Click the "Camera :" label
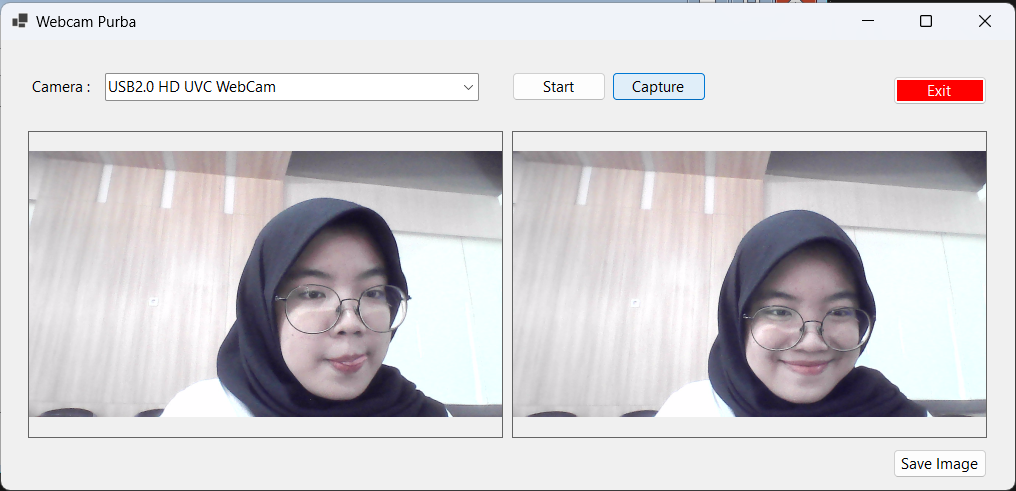 click(x=61, y=87)
